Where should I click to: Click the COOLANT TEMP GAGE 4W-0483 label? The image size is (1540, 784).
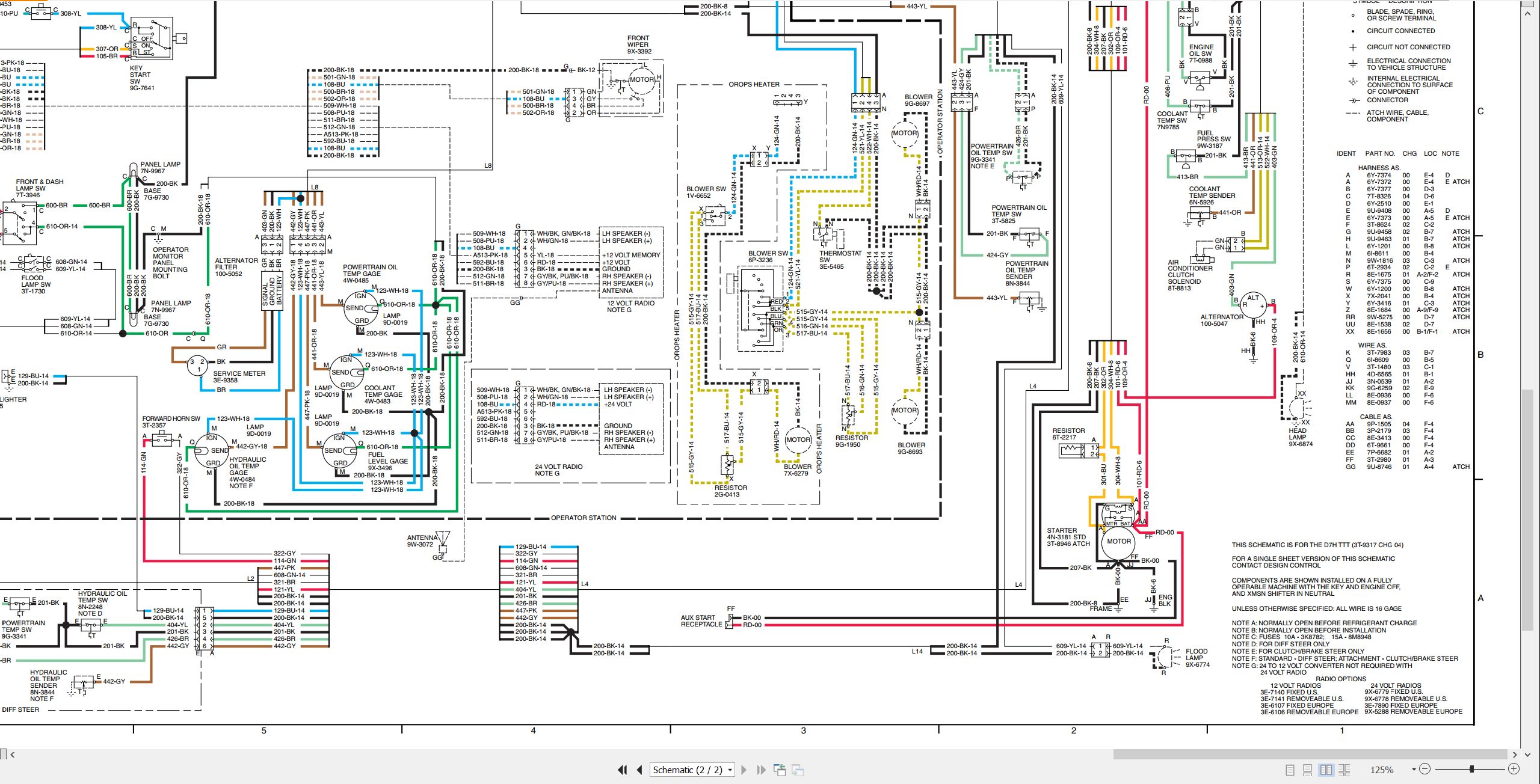click(383, 394)
